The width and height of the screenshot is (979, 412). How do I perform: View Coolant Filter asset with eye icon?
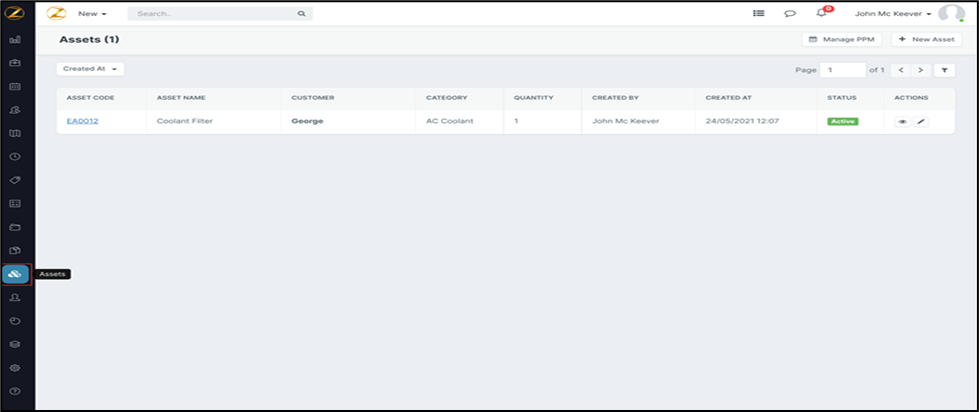[902, 122]
